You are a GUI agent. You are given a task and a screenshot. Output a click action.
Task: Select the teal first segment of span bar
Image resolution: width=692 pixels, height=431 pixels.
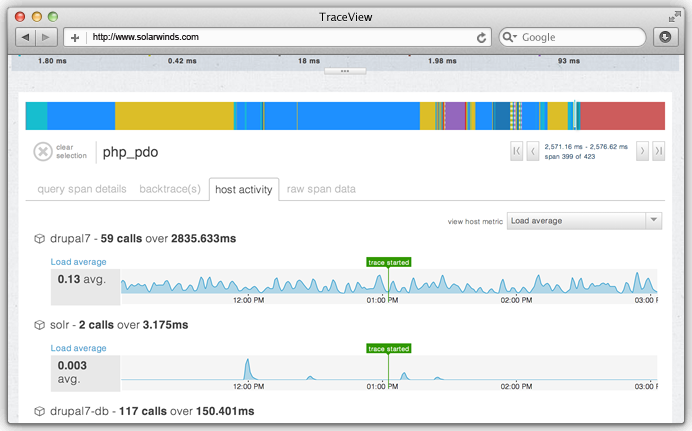(x=37, y=116)
